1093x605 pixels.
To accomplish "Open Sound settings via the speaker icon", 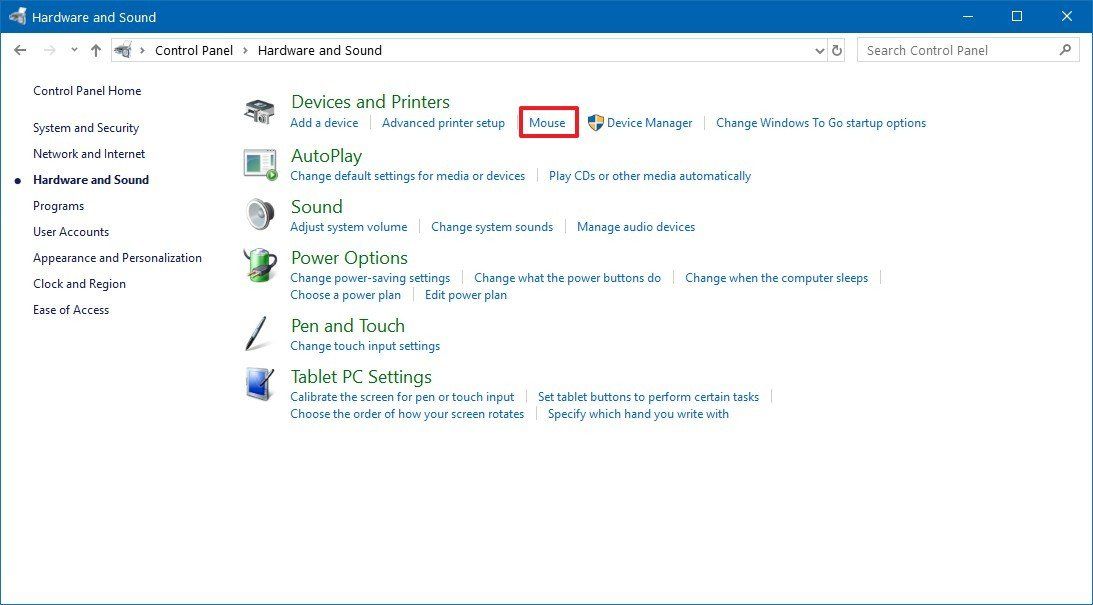I will 260,215.
